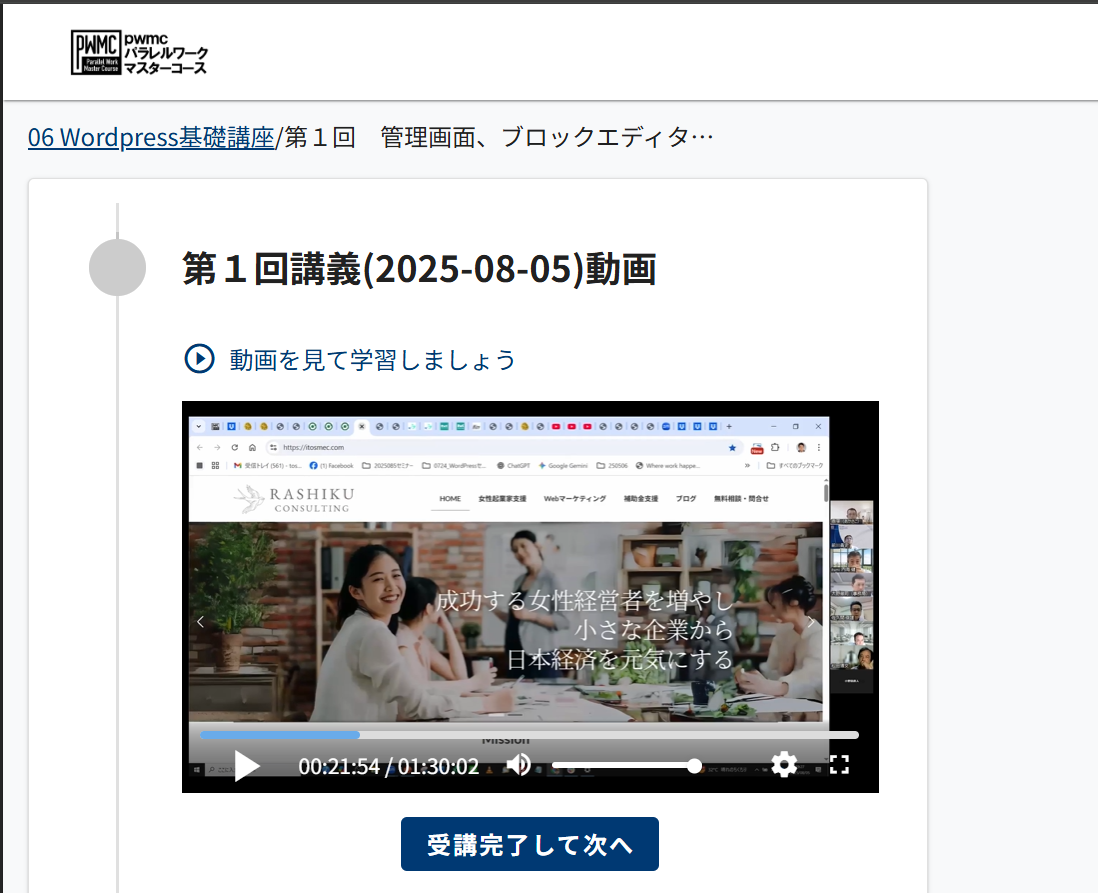Image resolution: width=1098 pixels, height=893 pixels.
Task: Open the 06 Wordpress基礎講座 breadcrumb link
Action: click(x=151, y=137)
